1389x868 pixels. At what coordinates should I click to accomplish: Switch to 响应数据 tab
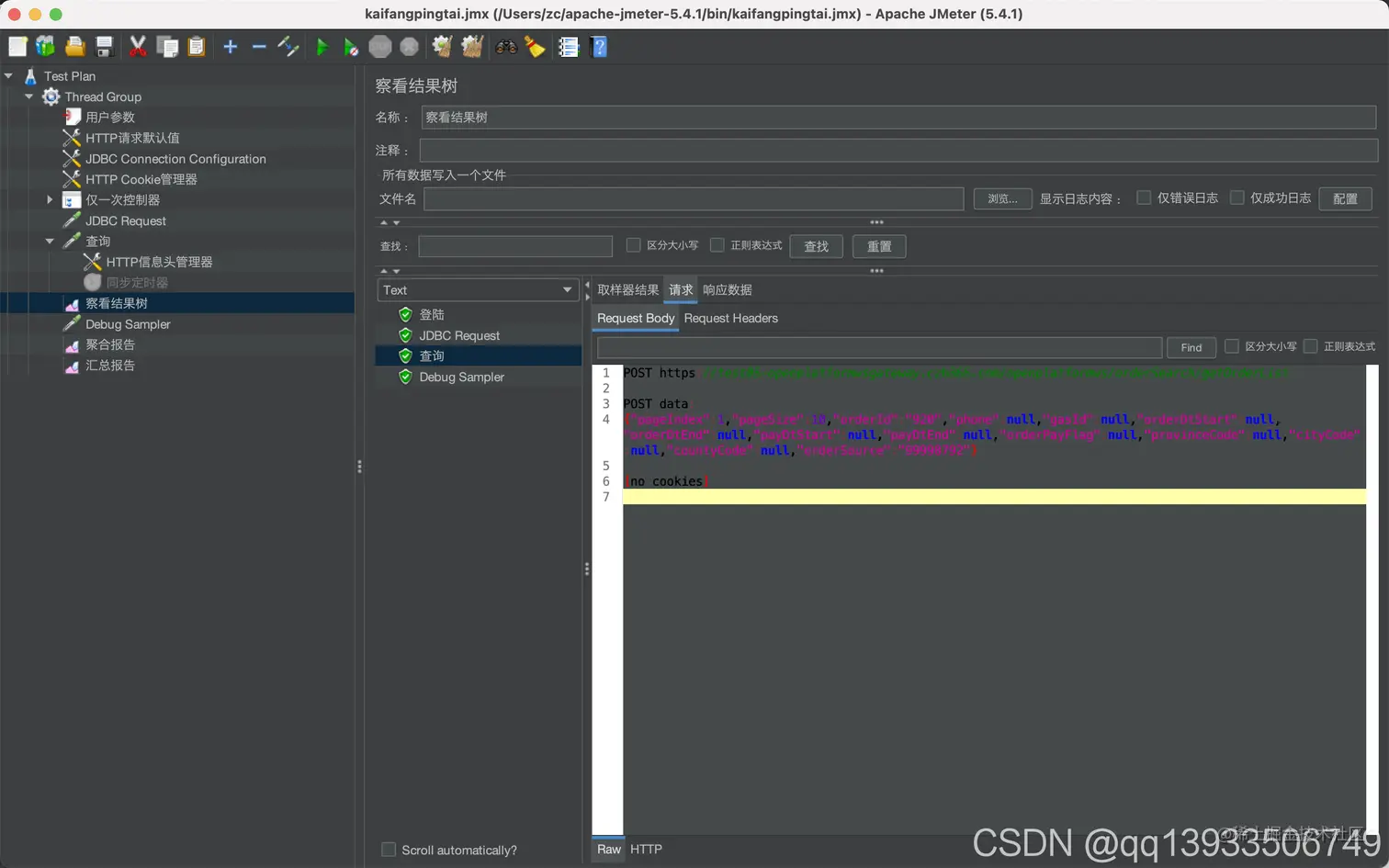point(728,289)
